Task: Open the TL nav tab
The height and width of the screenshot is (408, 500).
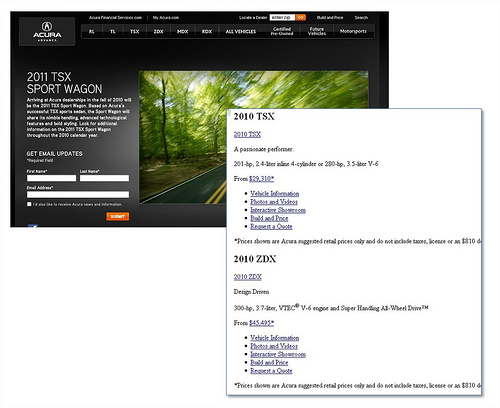Action: click(x=113, y=31)
